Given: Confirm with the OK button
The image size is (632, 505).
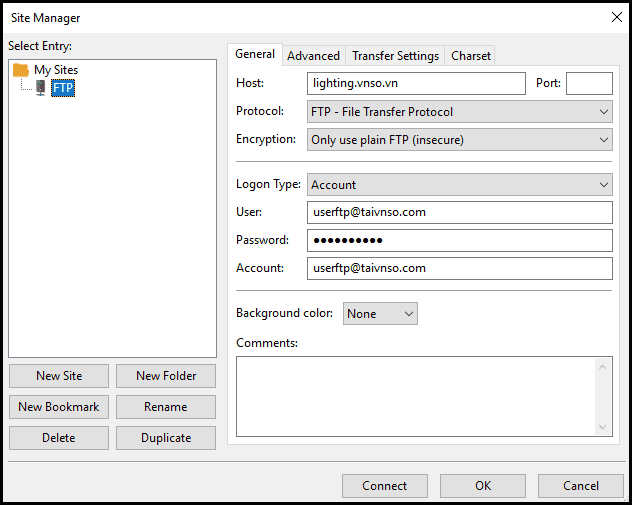Looking at the screenshot, I should click(x=483, y=486).
